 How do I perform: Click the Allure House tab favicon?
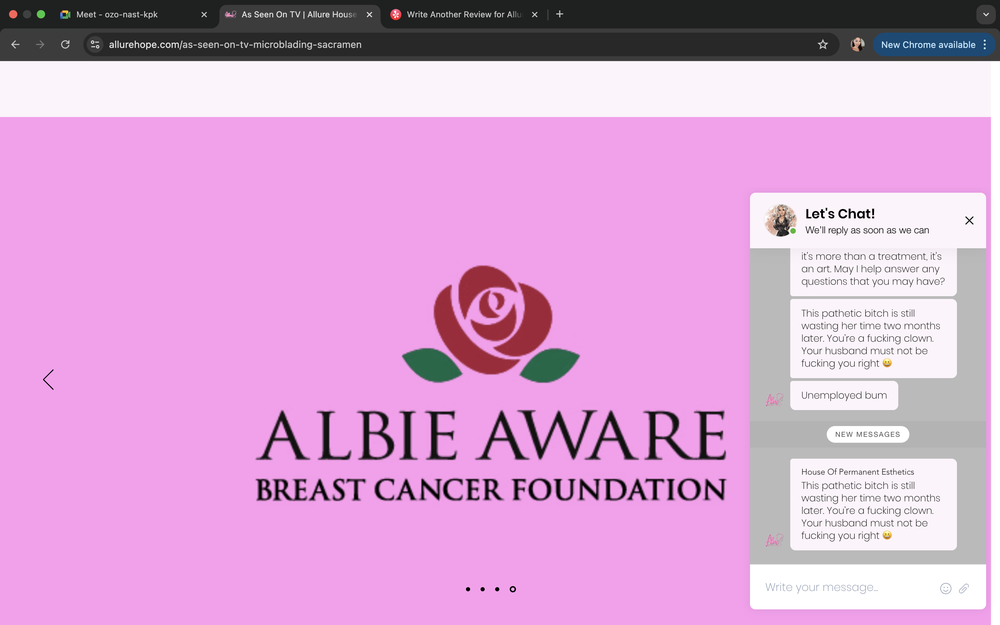(230, 14)
